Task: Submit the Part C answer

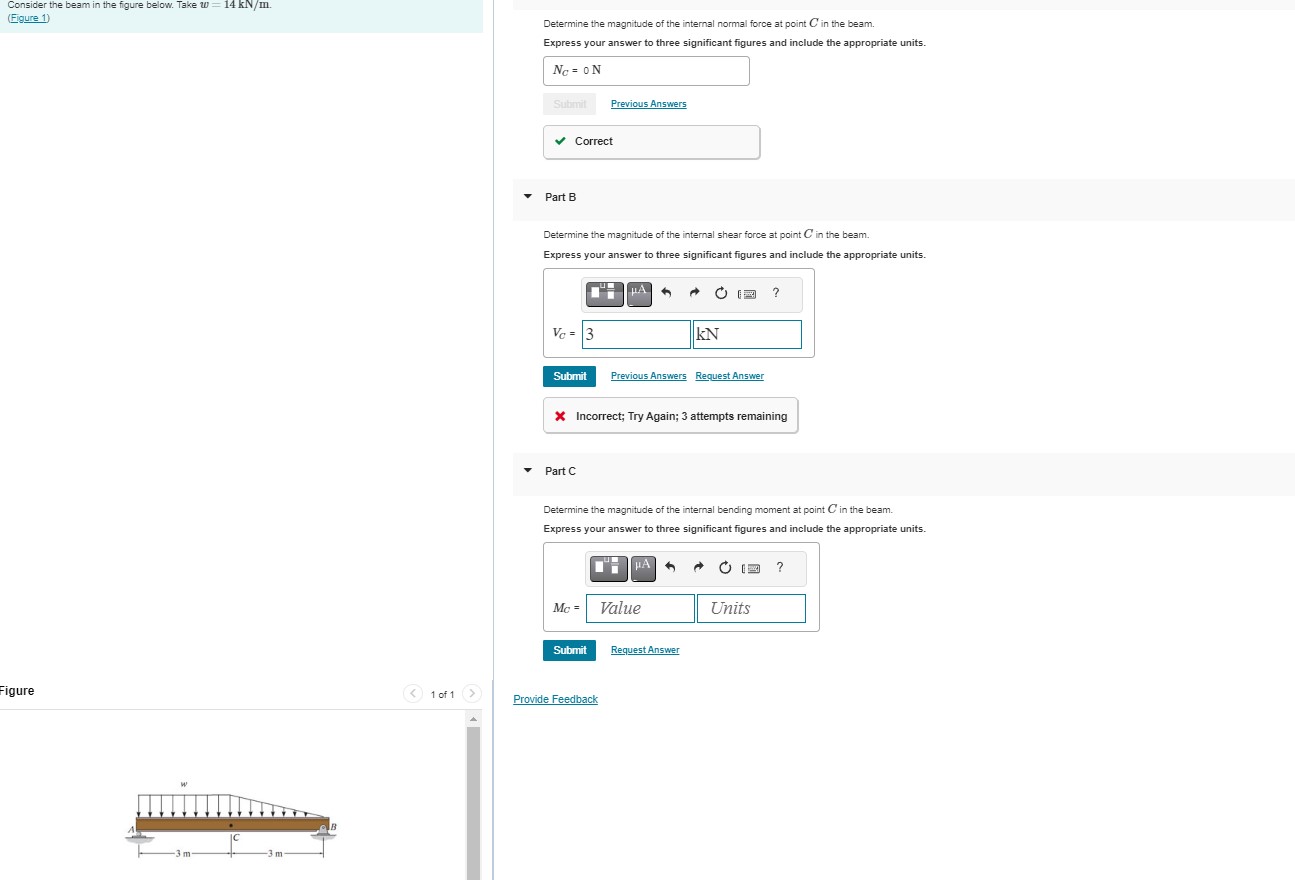Action: (x=570, y=650)
